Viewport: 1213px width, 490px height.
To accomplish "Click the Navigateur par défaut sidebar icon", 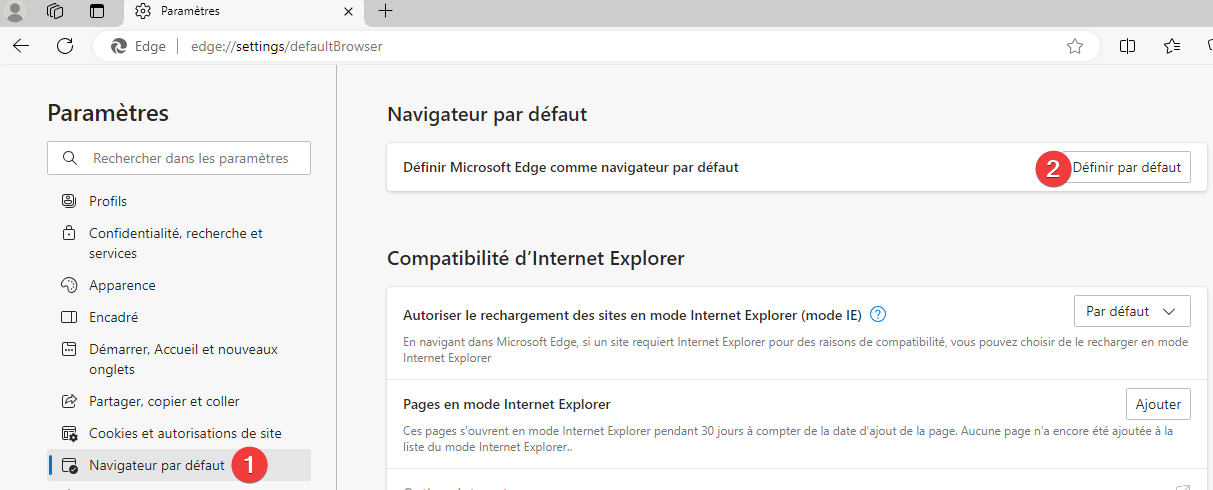I will 69,465.
